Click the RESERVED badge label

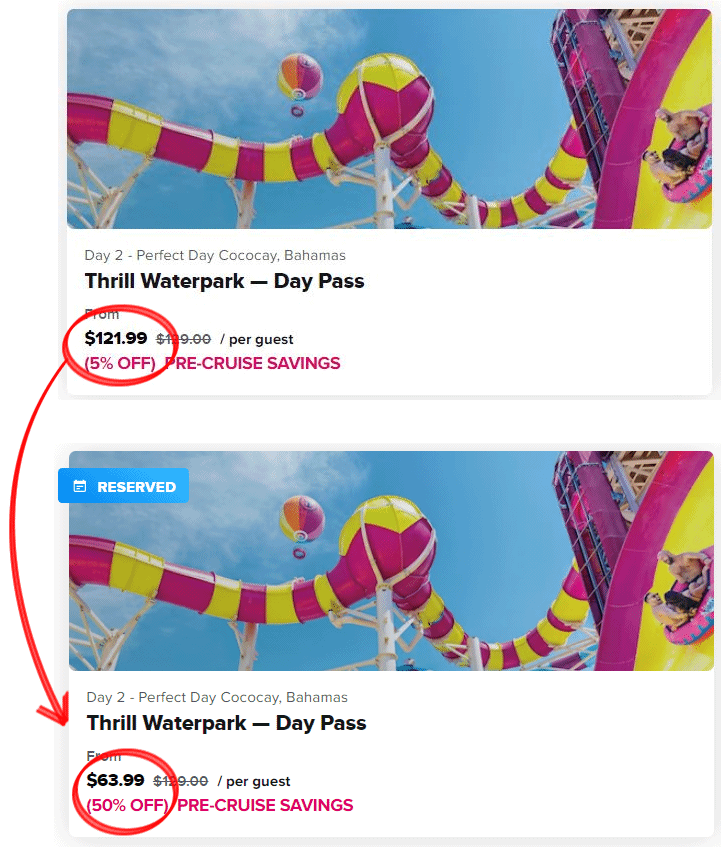point(136,487)
